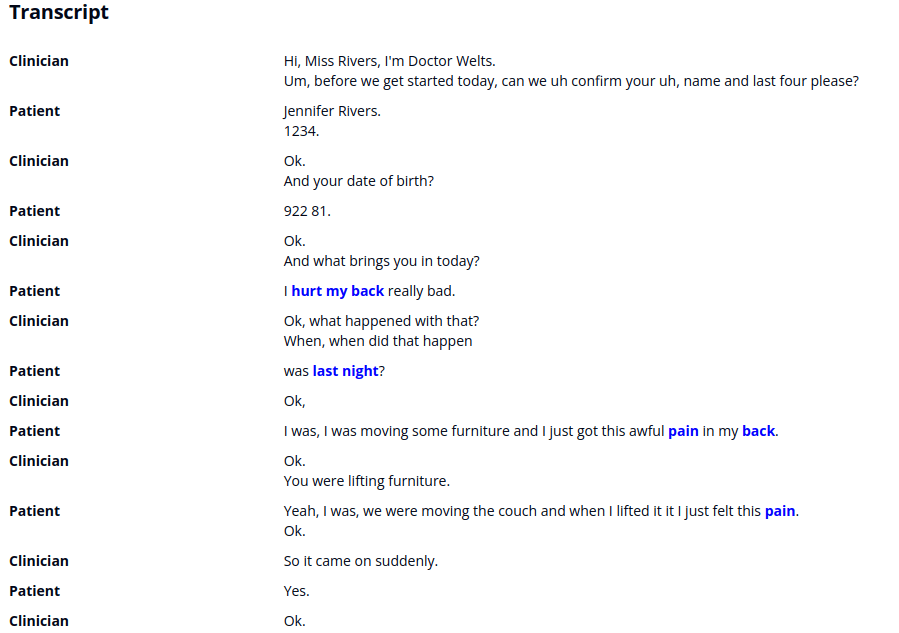Open the highlighted "last night" term
This screenshot has height=633, width=899.
[x=345, y=371]
